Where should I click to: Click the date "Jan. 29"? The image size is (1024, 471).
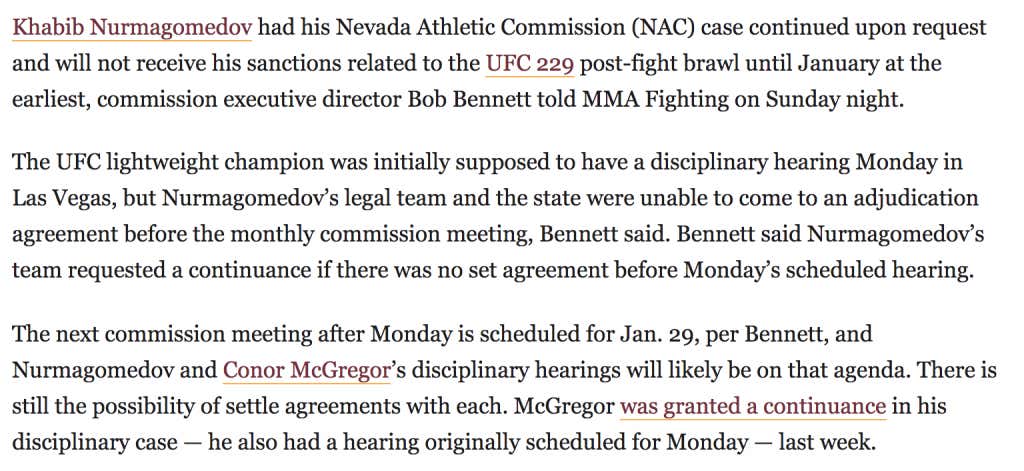tap(664, 333)
